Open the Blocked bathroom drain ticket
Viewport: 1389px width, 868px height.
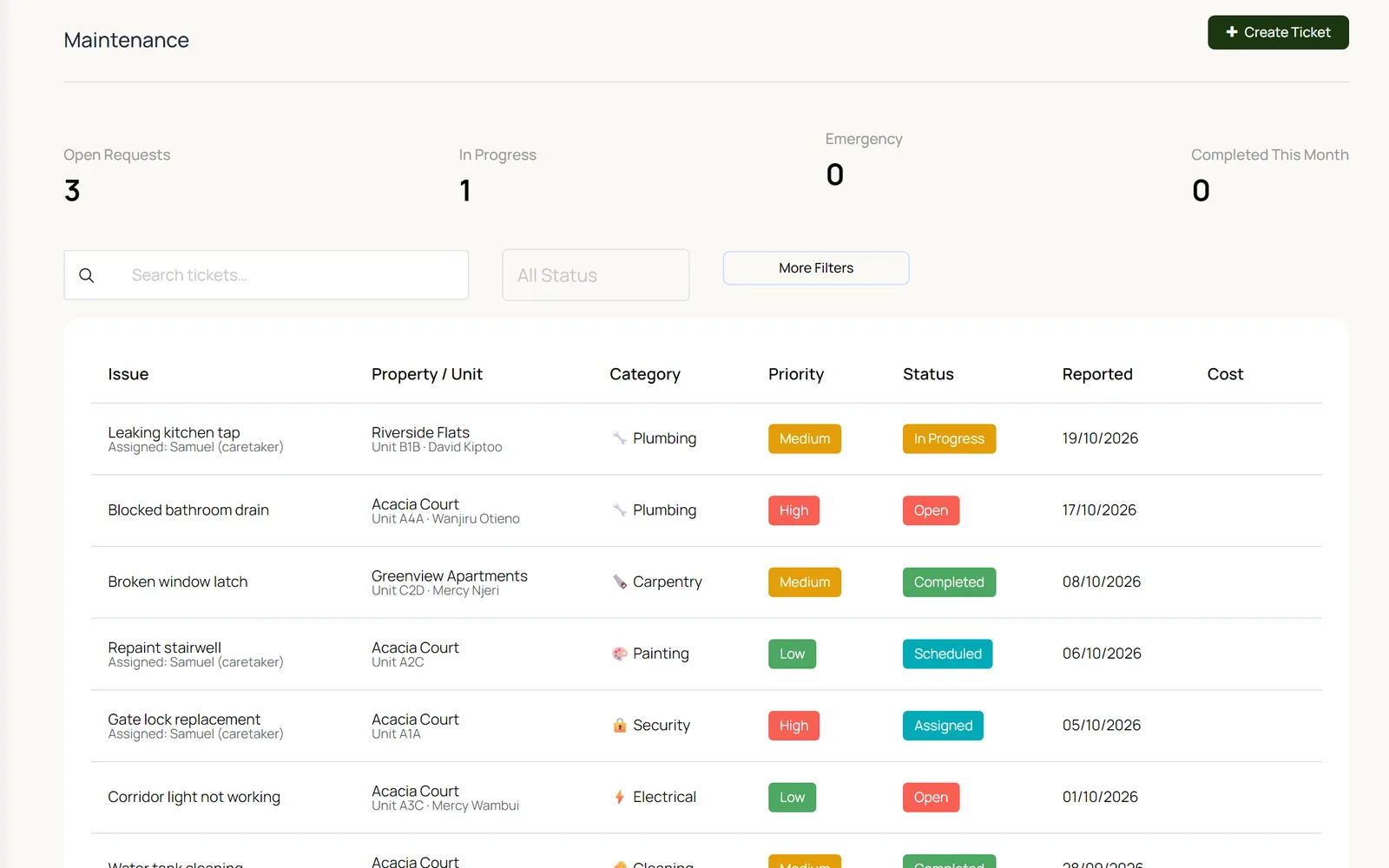click(188, 510)
